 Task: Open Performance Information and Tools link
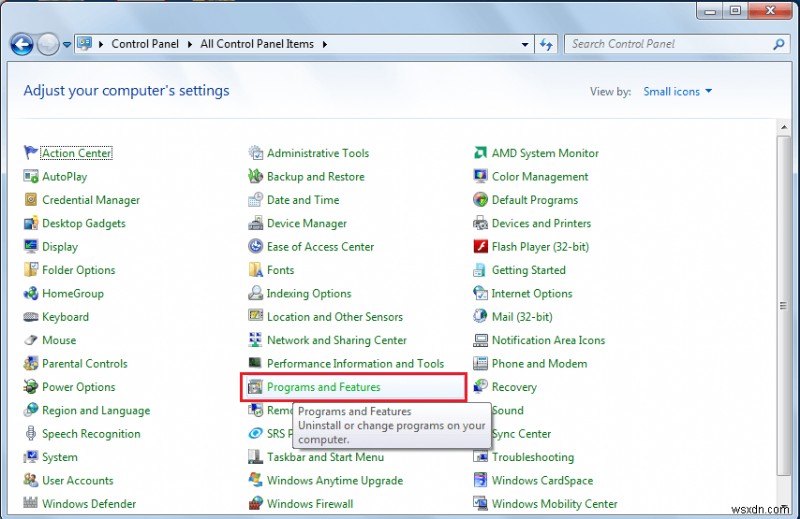point(356,363)
